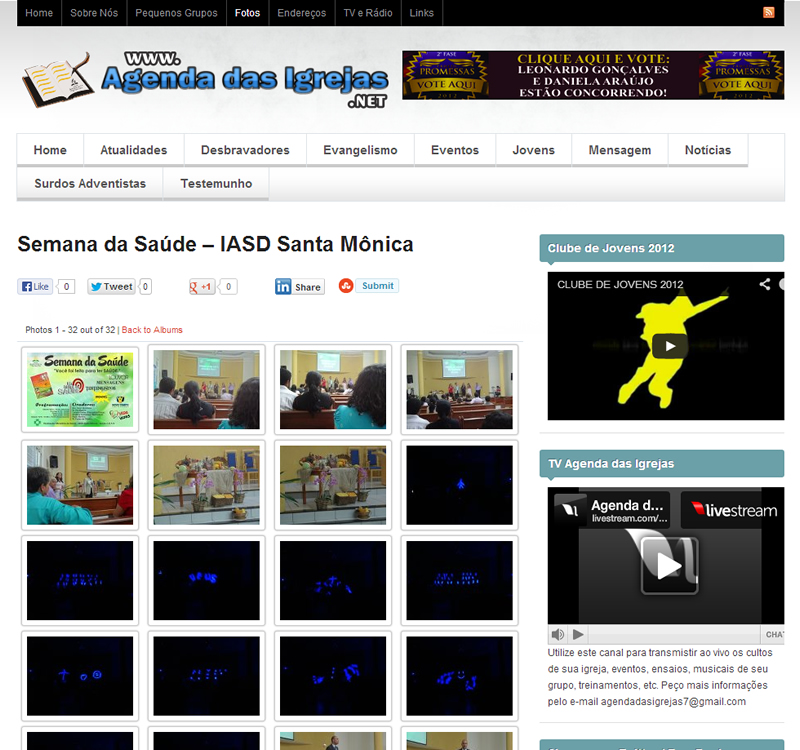Open first fruit and flowers table thumbnail
Screen dimensions: 800x750
click(x=207, y=485)
